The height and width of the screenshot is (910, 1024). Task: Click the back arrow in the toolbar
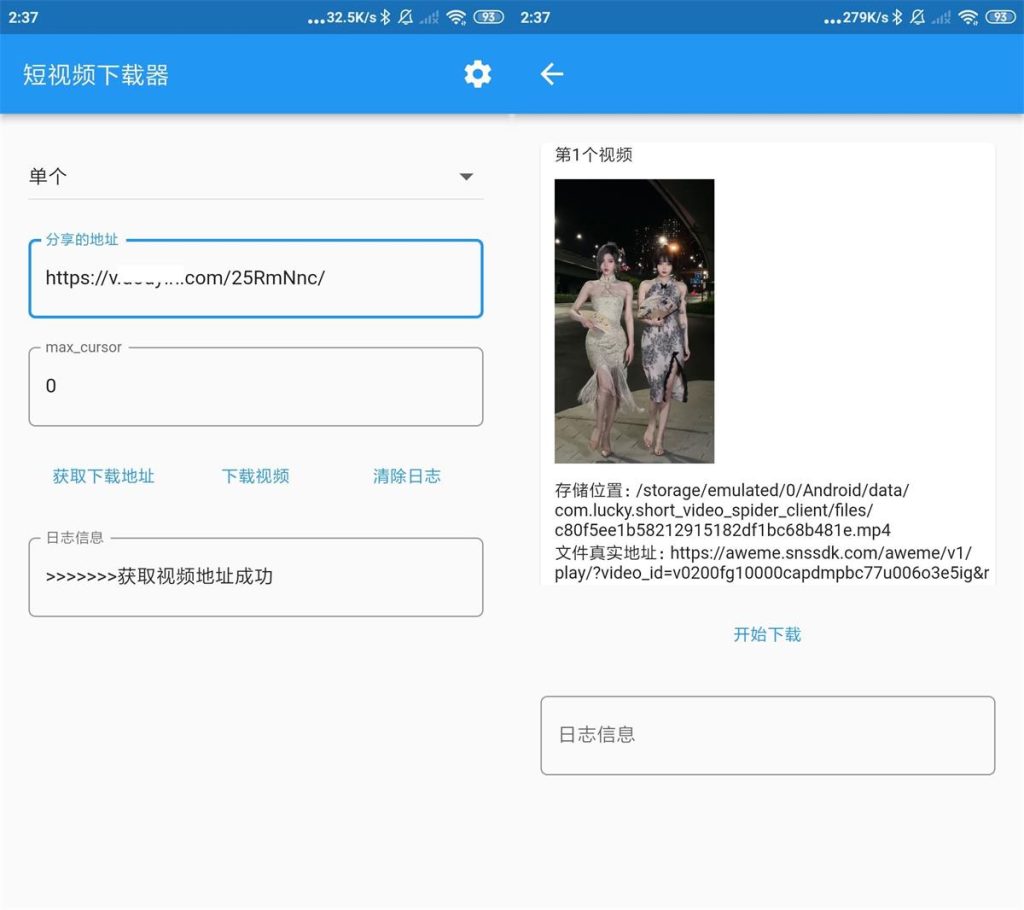(551, 74)
